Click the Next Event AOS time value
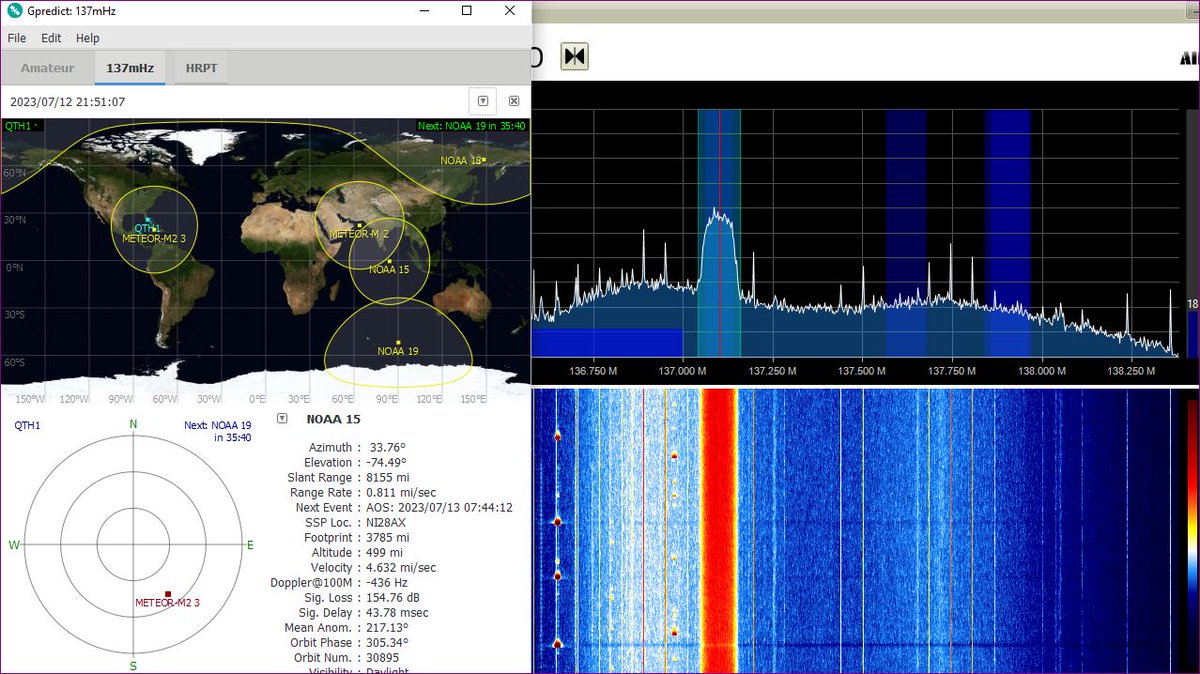 click(x=439, y=507)
